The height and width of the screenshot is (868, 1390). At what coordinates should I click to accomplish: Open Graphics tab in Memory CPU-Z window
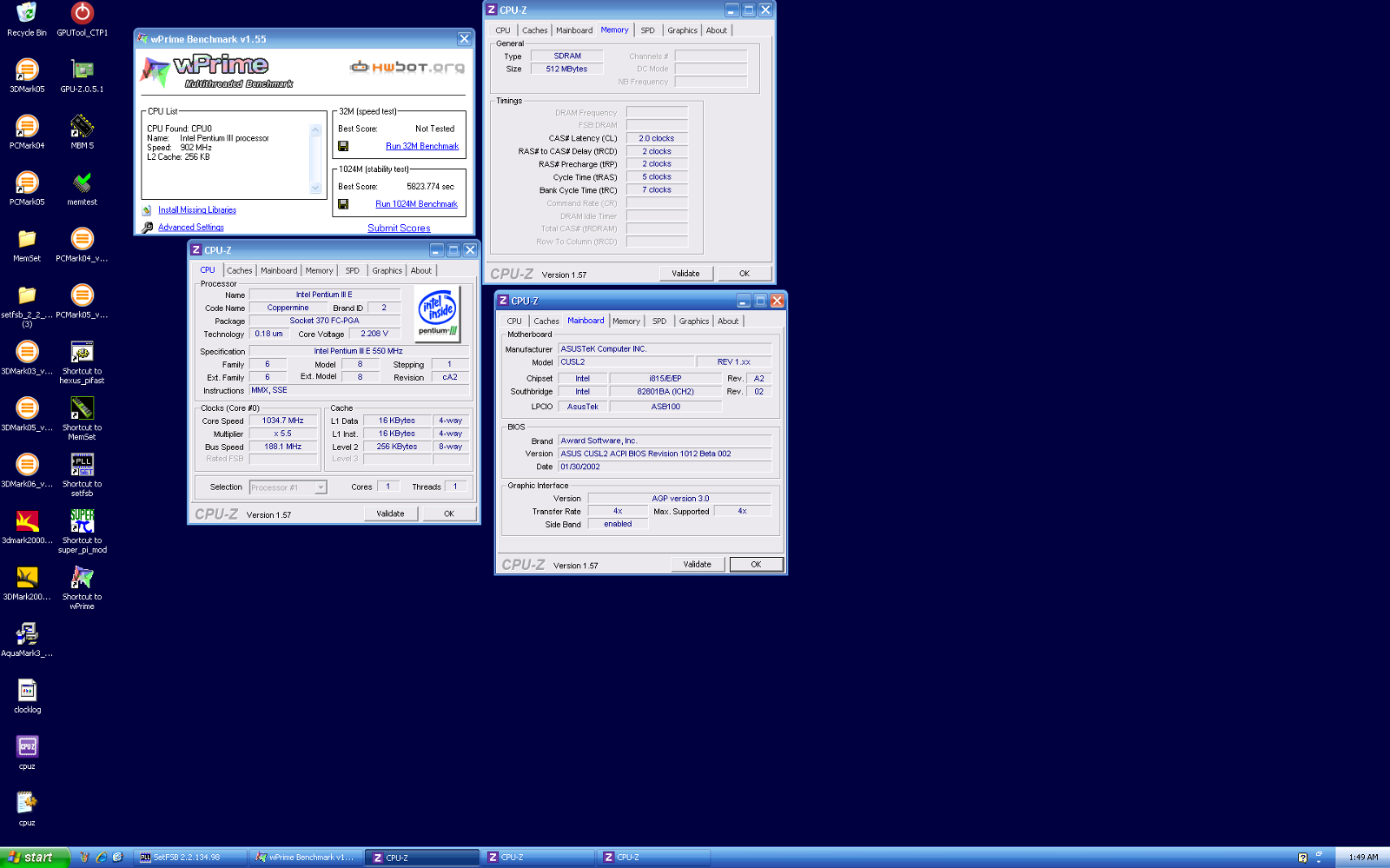(x=682, y=30)
